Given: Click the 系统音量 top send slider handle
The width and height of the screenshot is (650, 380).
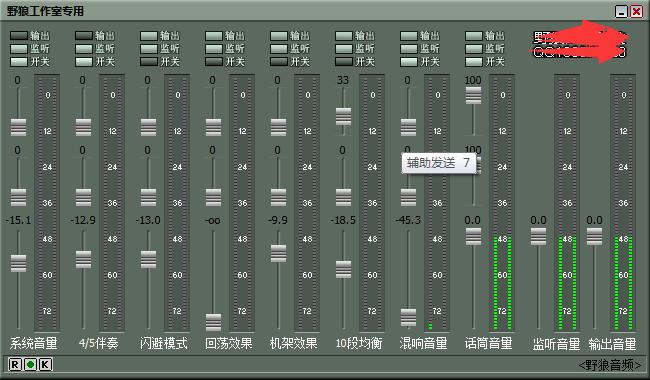Looking at the screenshot, I should 18,128.
